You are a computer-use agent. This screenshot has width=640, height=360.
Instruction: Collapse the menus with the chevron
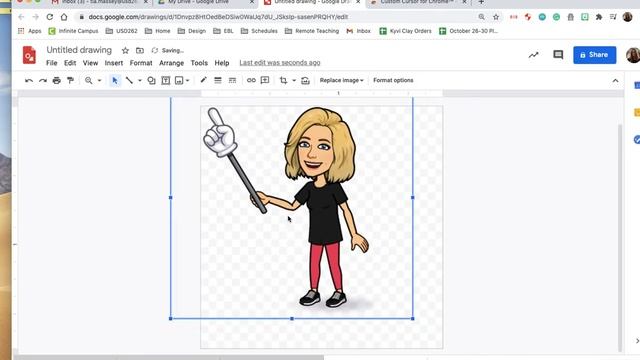(x=615, y=81)
